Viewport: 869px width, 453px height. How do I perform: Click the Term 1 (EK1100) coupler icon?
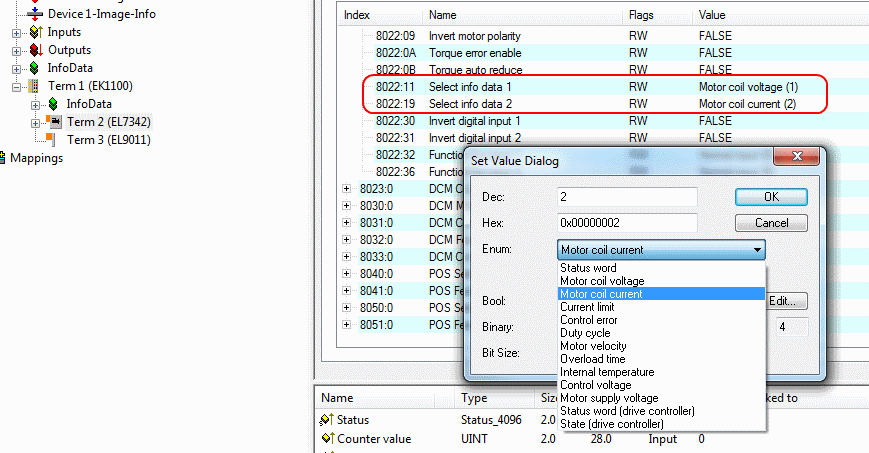(34, 86)
